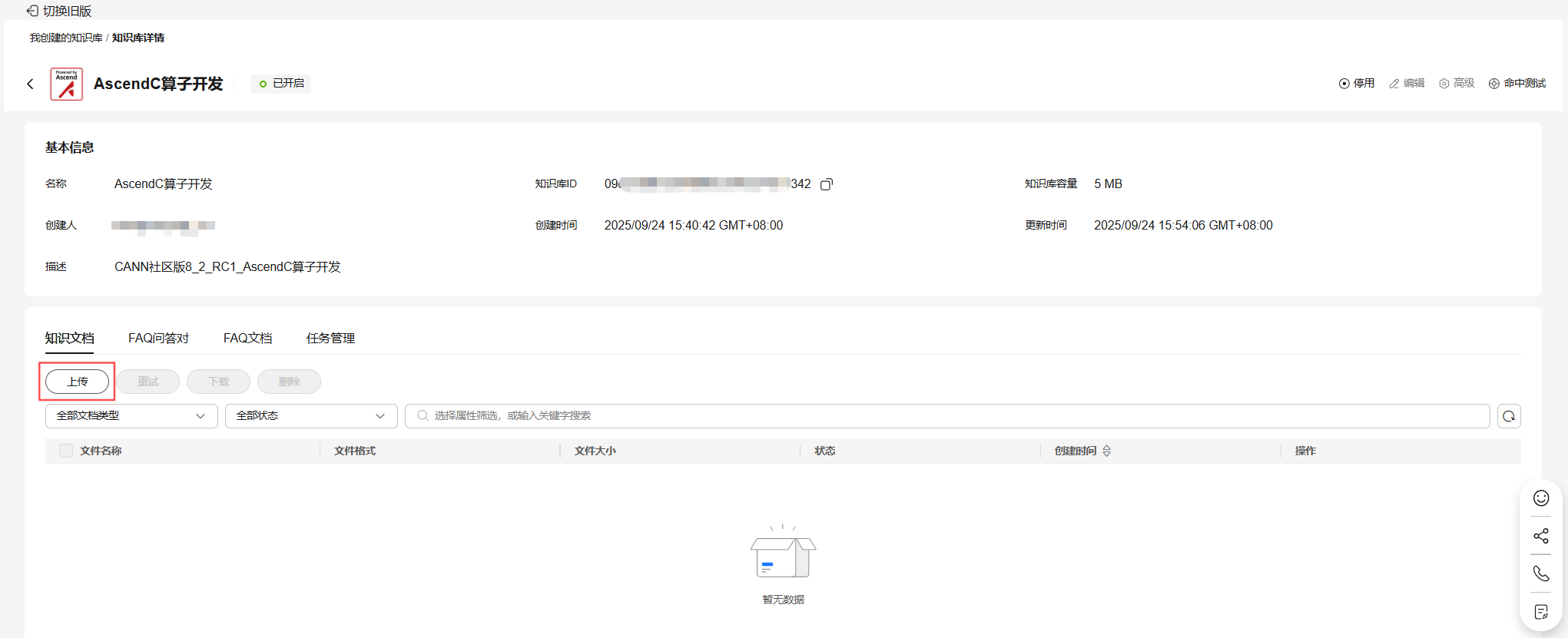Switch to the 任务管理 tab
Screen dimensions: 1568x638
tap(331, 338)
